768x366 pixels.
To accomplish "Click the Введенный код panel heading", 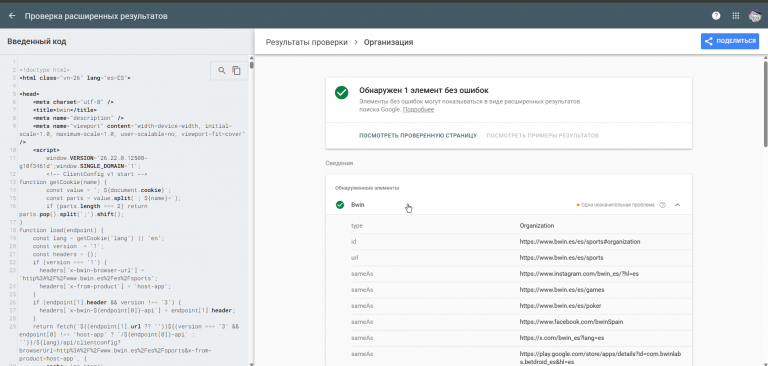I will click(37, 42).
